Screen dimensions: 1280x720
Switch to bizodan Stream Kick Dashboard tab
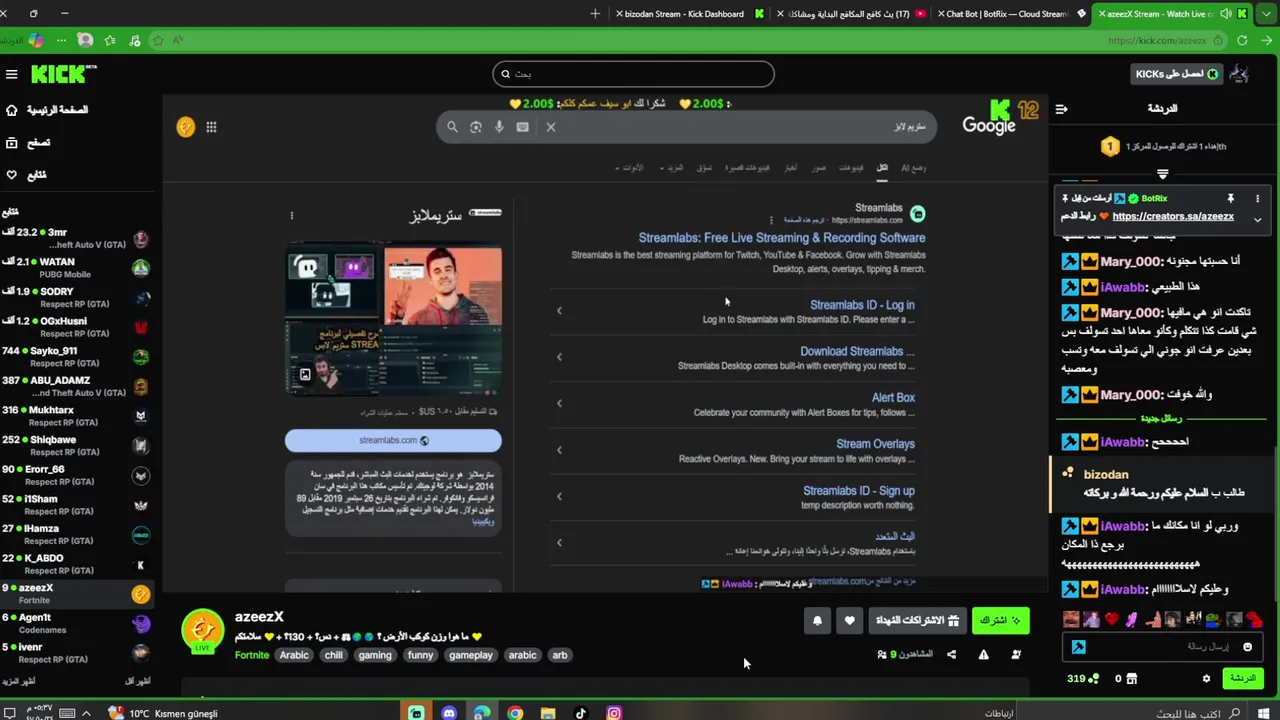pos(690,14)
